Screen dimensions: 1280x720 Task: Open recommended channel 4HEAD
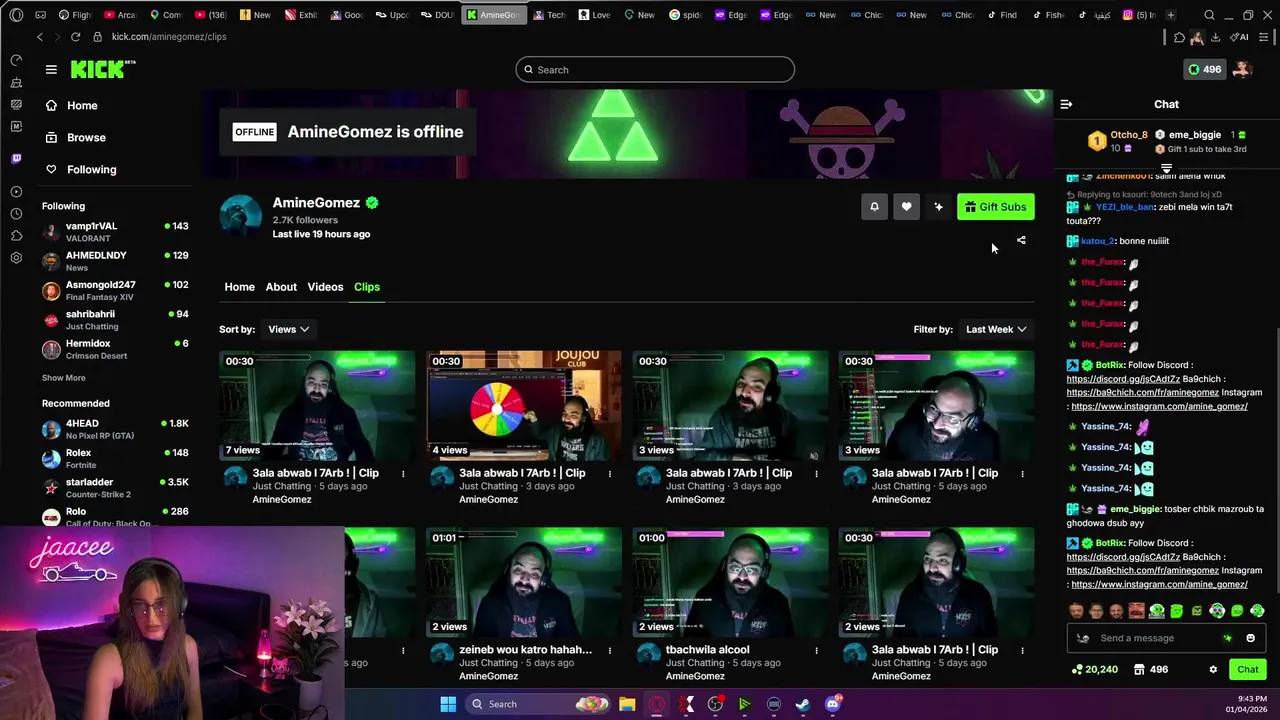click(115, 429)
